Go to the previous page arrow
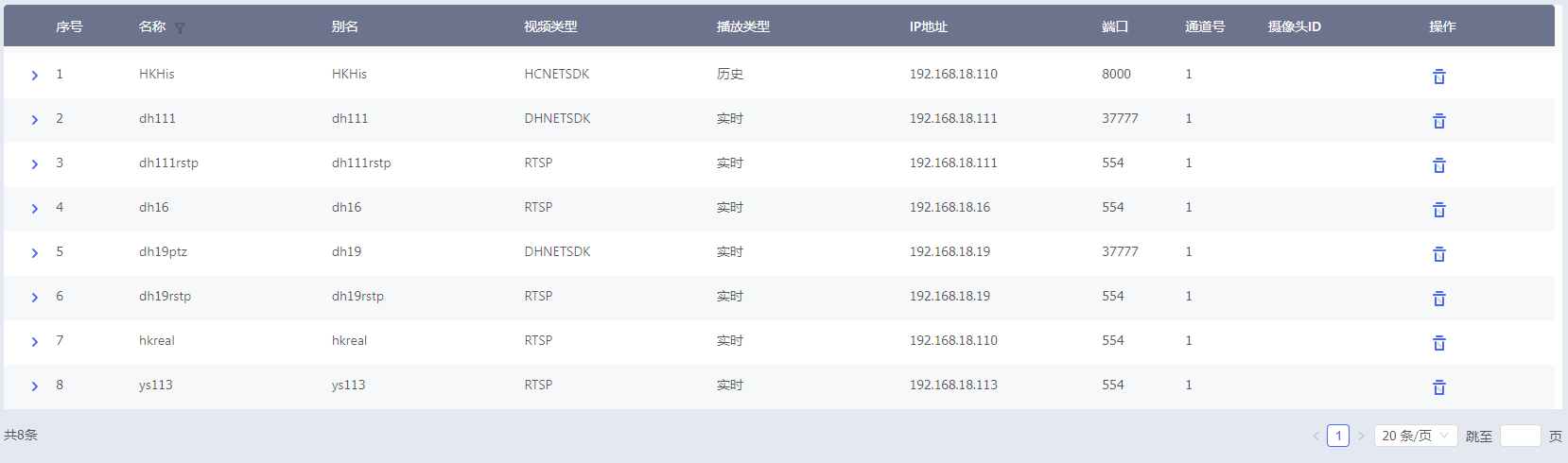 [x=1315, y=436]
